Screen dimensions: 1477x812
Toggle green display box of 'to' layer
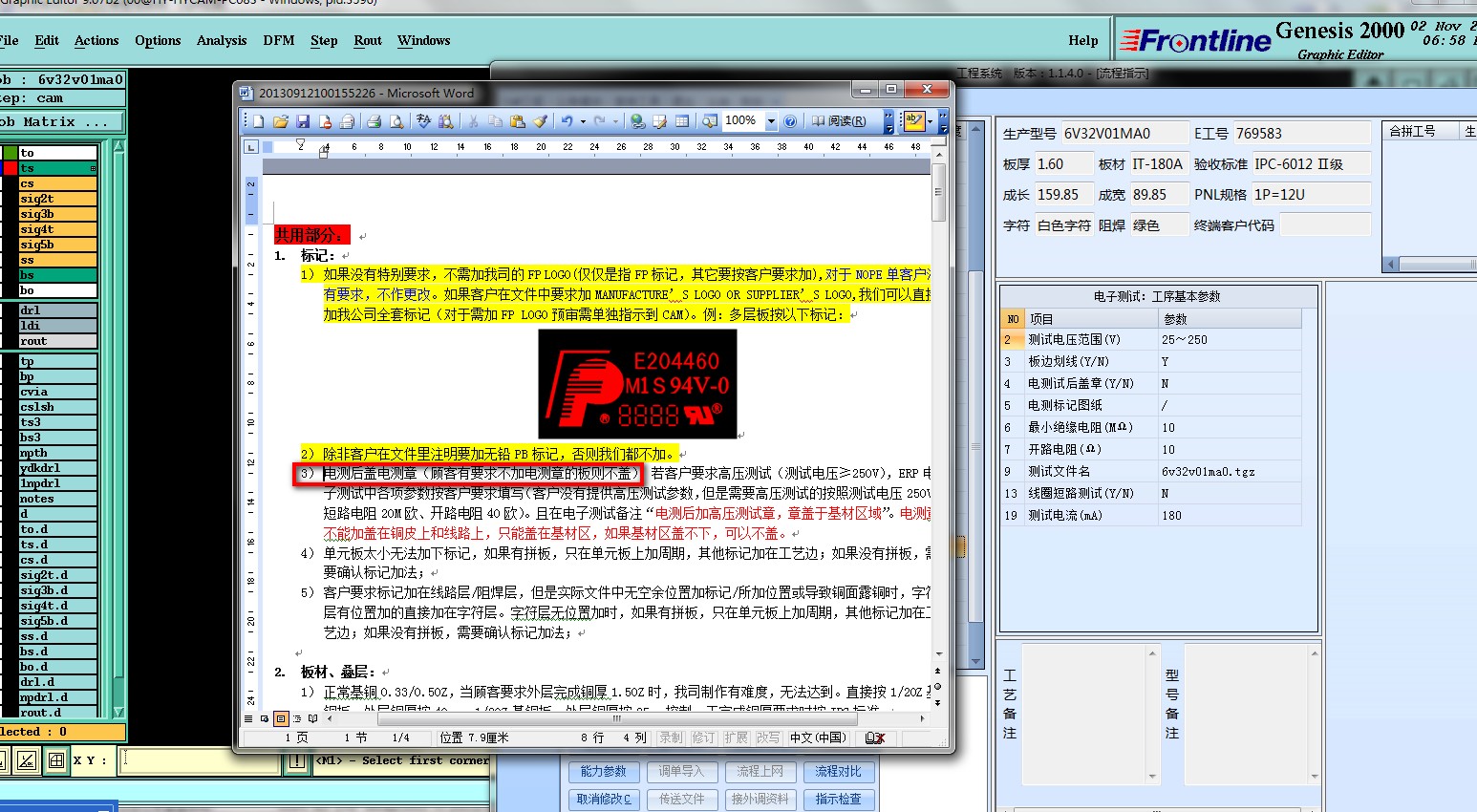coord(11,153)
